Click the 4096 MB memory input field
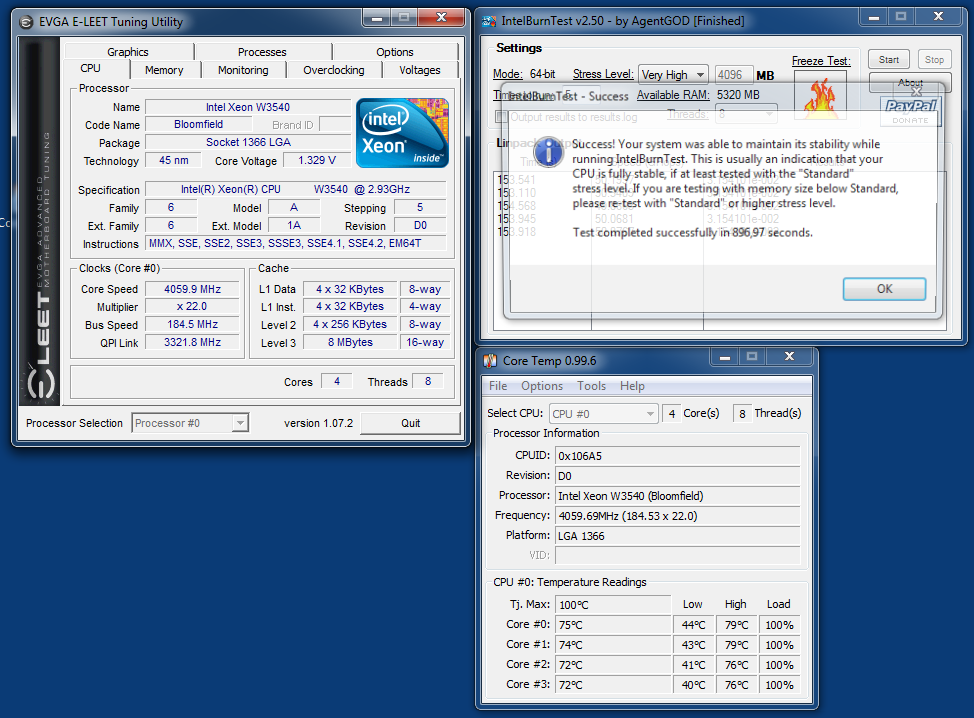Viewport: 974px width, 718px height. pos(734,75)
